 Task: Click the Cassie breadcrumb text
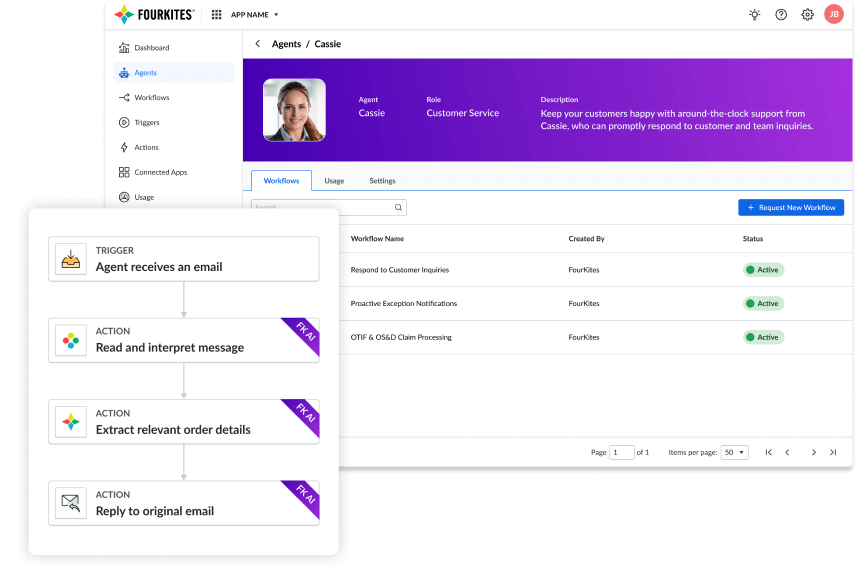(x=327, y=44)
